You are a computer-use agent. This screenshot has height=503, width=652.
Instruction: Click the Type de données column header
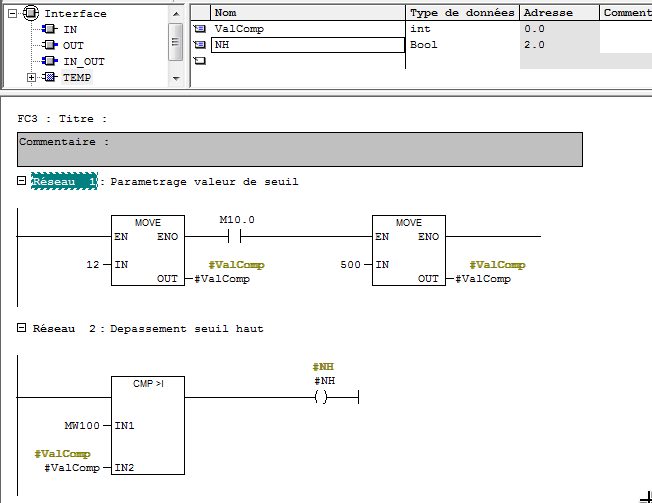click(x=462, y=13)
